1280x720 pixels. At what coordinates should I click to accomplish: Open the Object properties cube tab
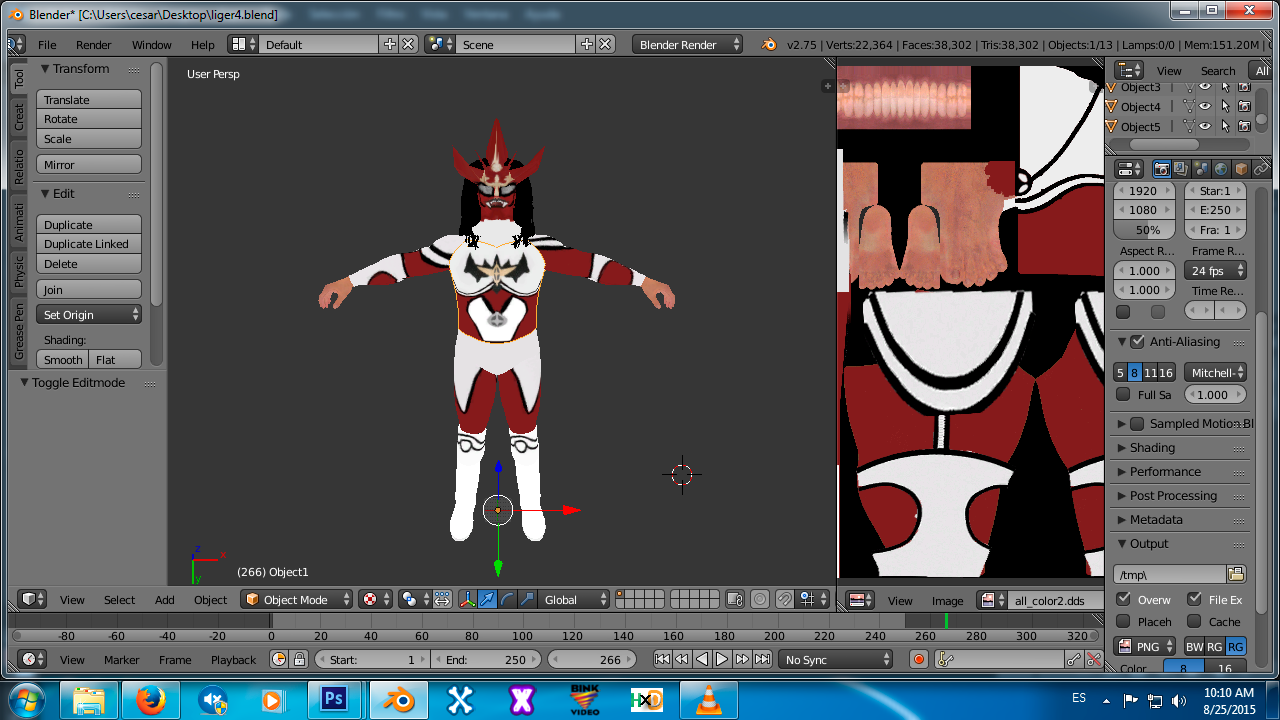tap(1241, 169)
